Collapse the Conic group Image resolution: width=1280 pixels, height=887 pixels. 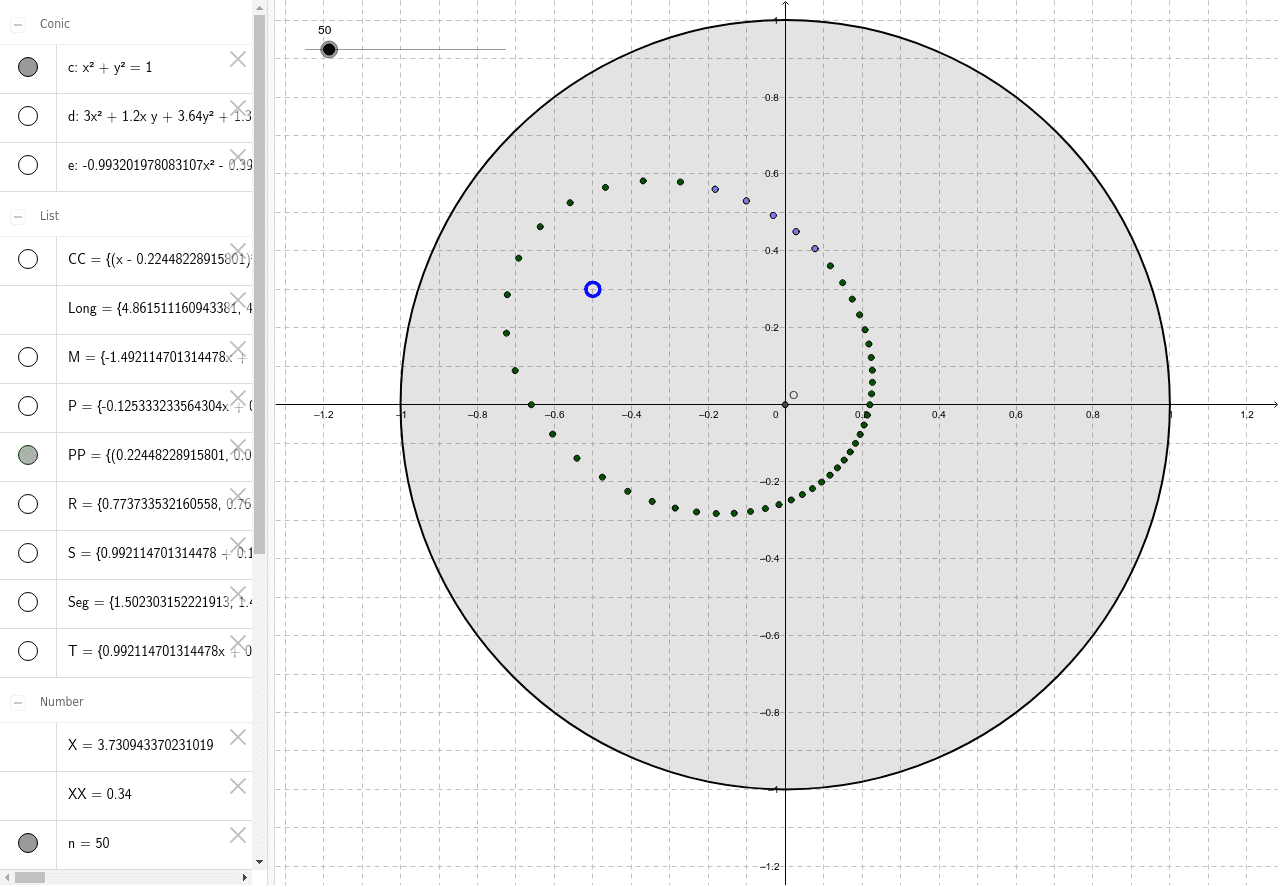(x=18, y=24)
